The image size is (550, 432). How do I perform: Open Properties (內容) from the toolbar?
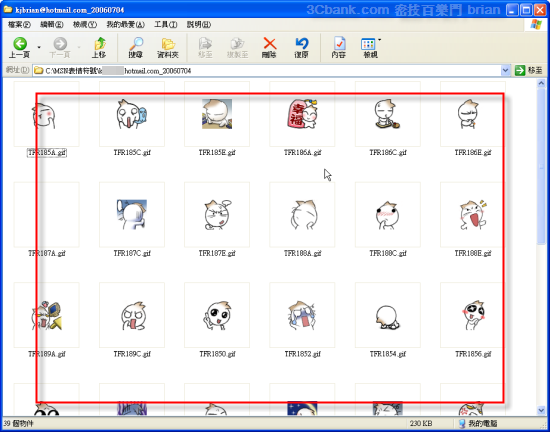coord(339,48)
